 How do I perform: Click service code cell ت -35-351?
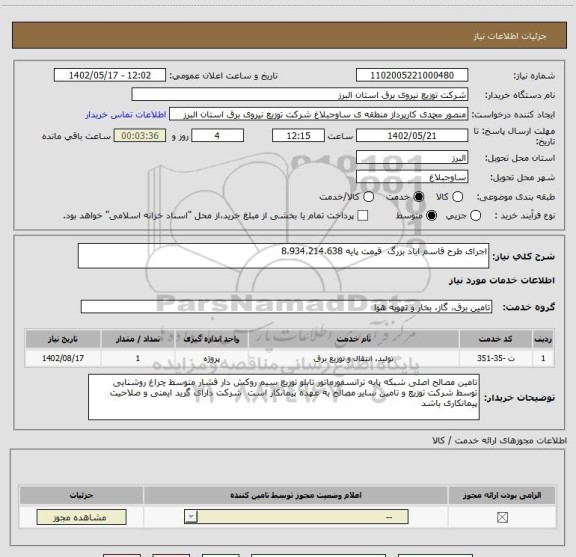(496, 358)
